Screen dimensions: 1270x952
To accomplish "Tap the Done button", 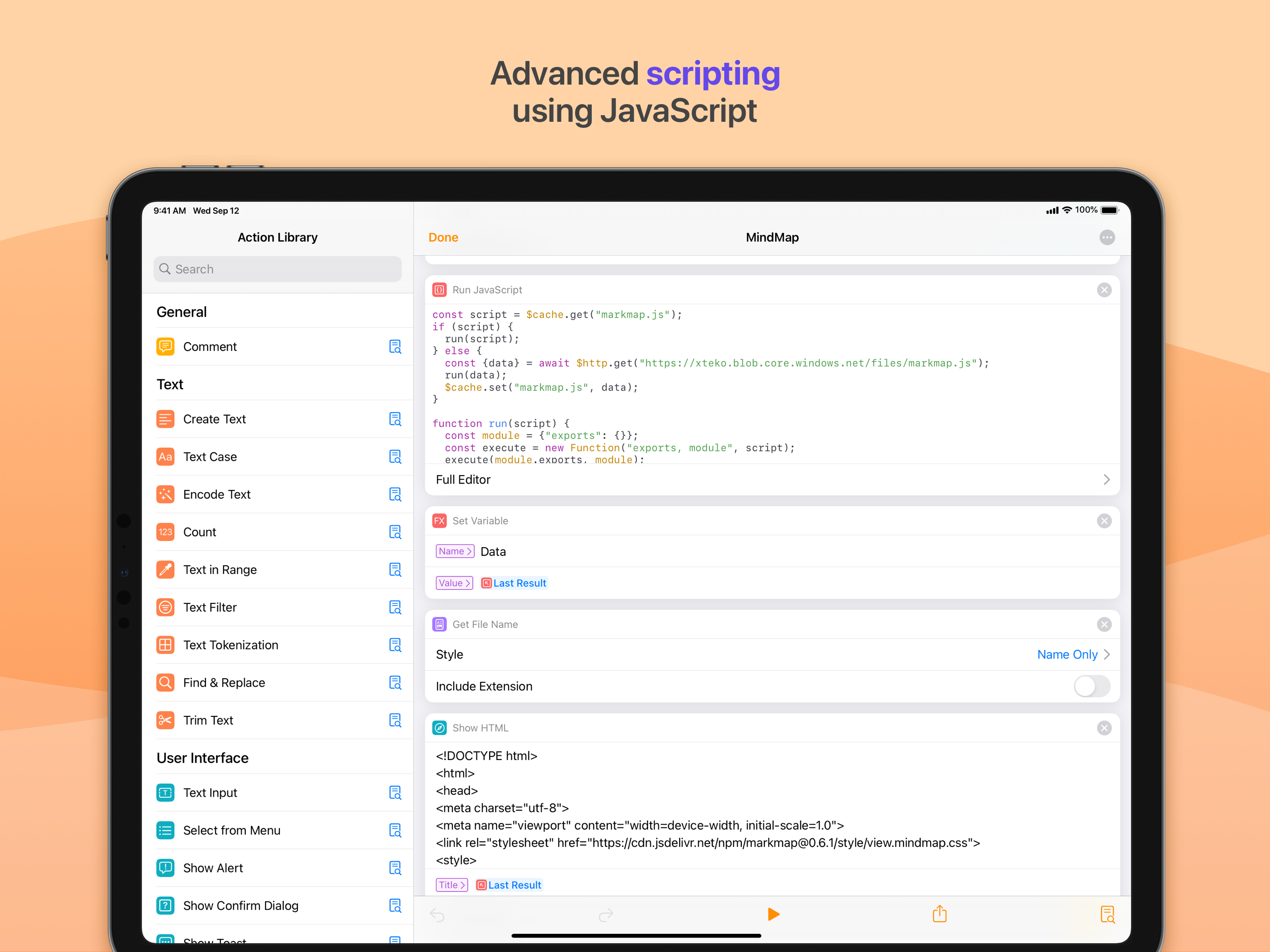I will (443, 237).
